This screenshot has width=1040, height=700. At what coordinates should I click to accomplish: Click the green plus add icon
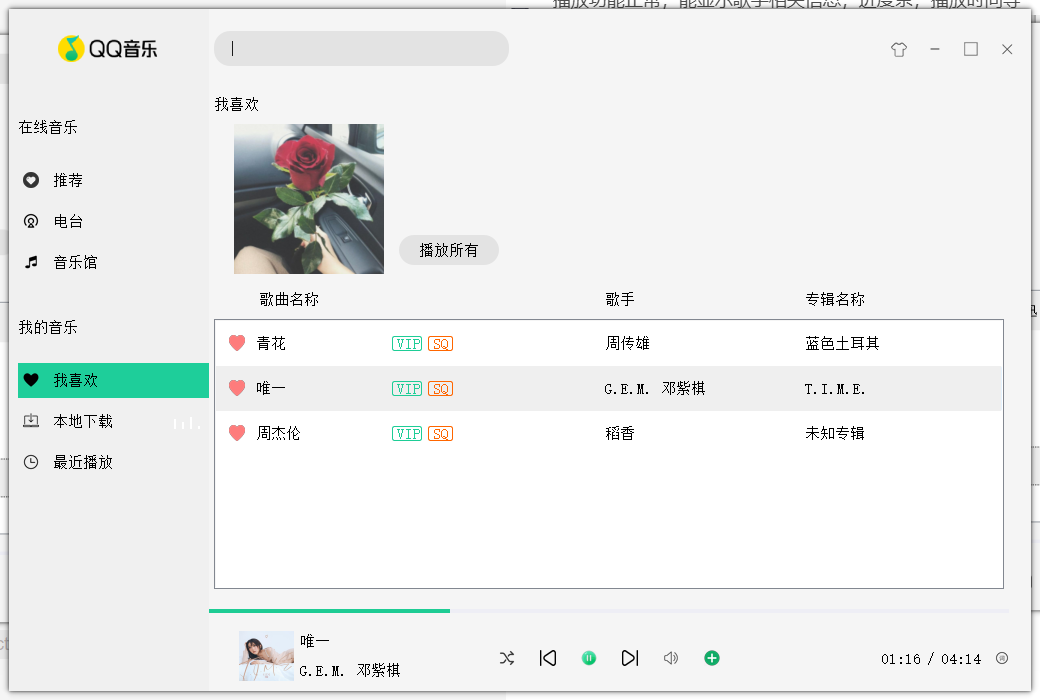click(x=712, y=658)
